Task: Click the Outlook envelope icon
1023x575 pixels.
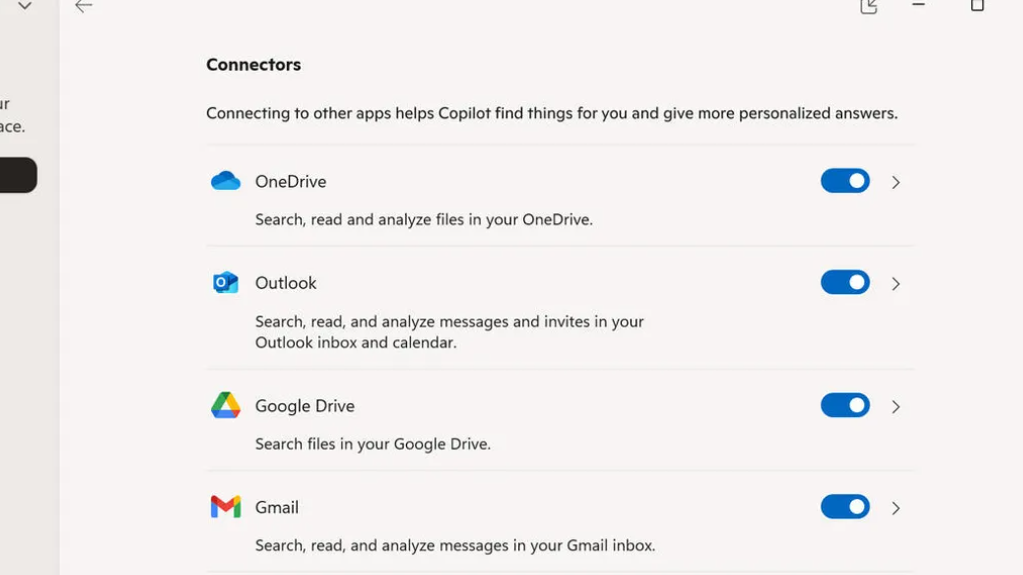Action: (226, 283)
